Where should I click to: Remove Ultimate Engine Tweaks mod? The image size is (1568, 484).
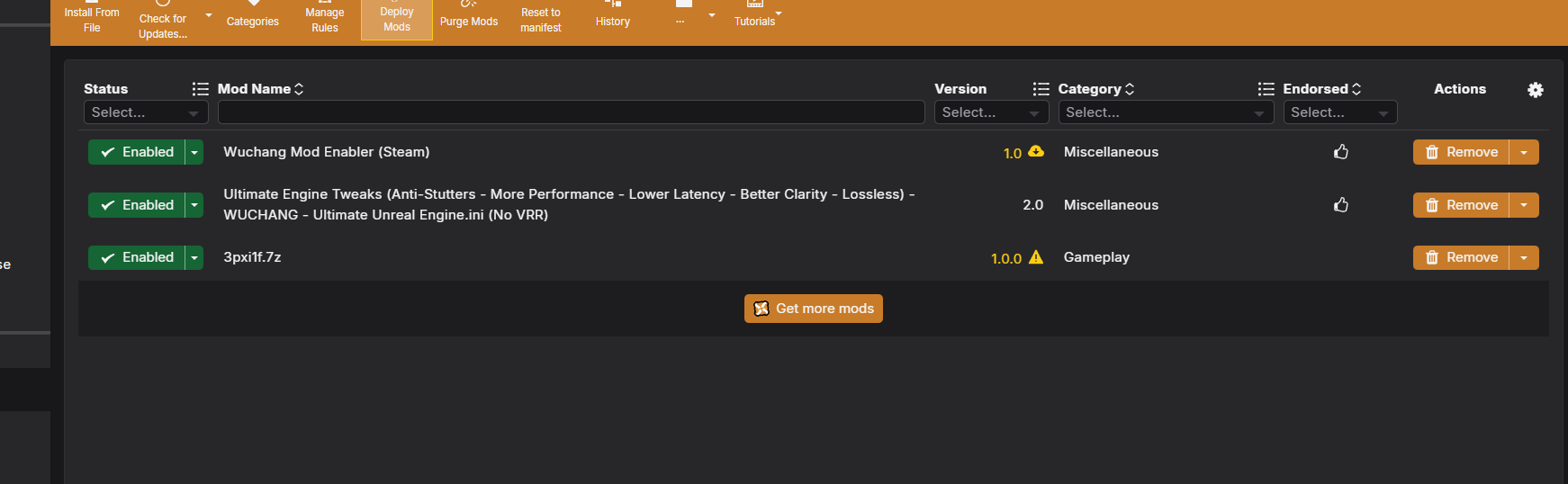click(1461, 205)
